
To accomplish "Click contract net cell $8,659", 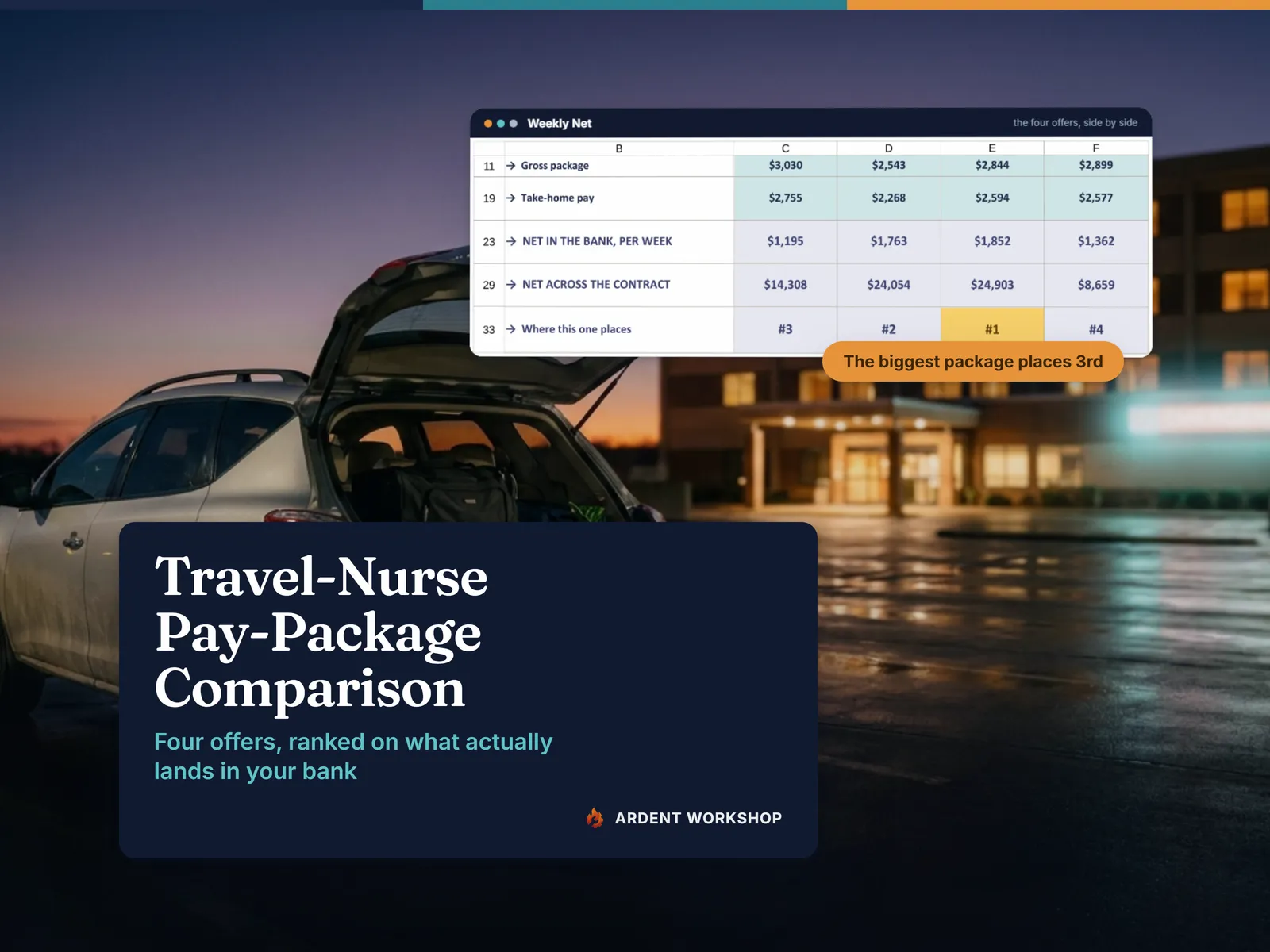I will click(1096, 285).
